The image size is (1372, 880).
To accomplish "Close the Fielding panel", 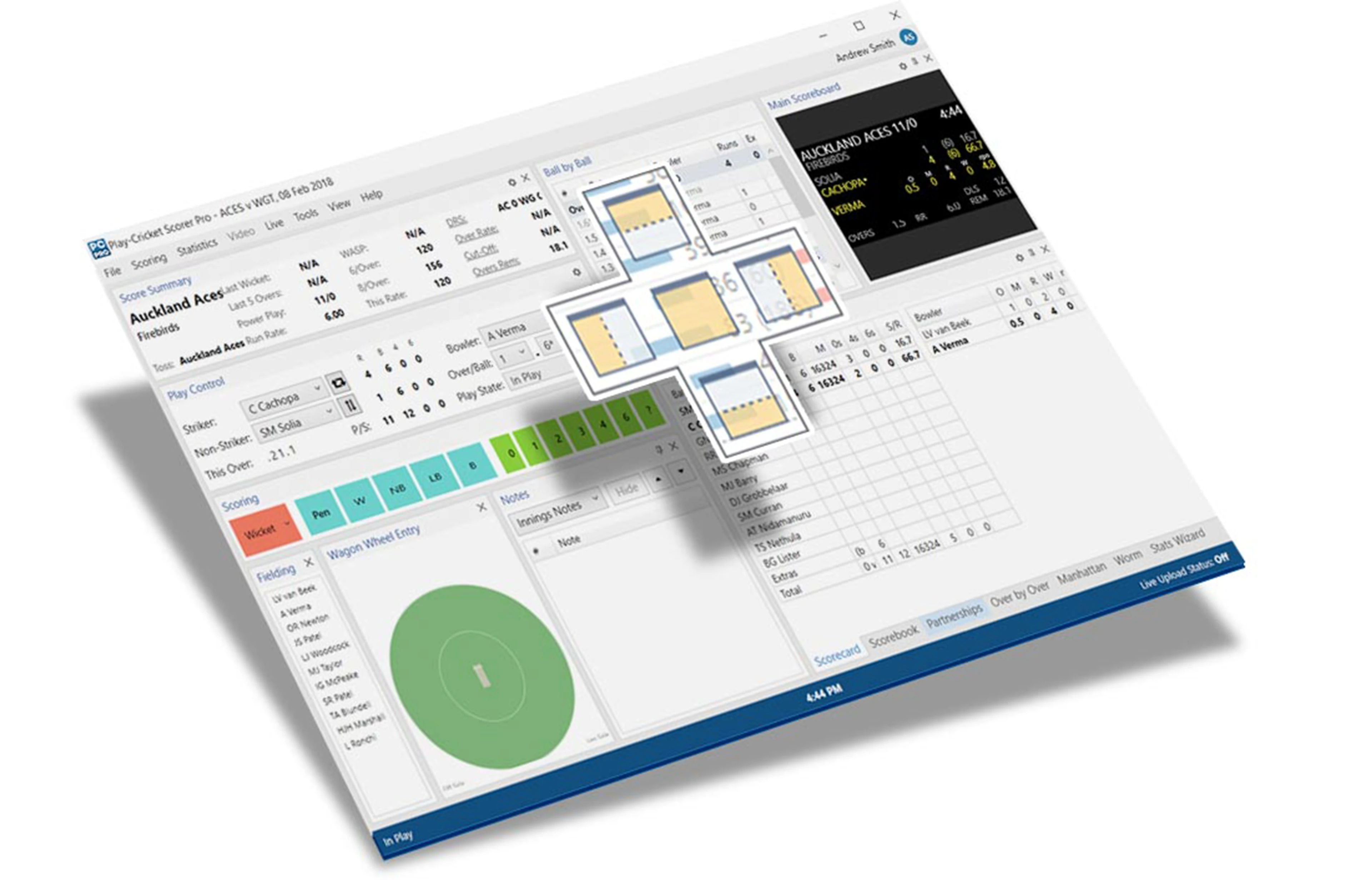I will click(x=308, y=562).
